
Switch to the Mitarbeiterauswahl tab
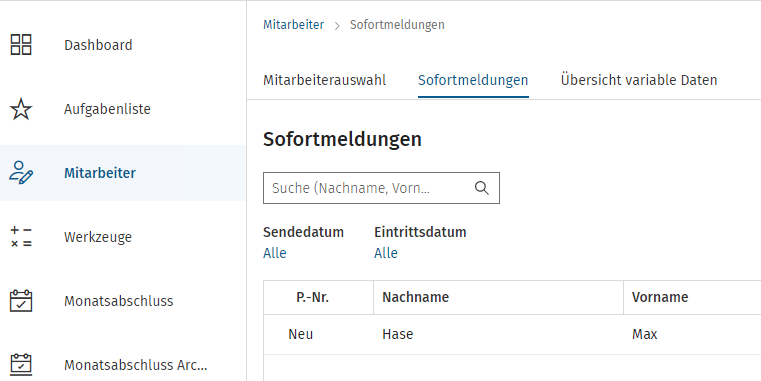click(324, 80)
